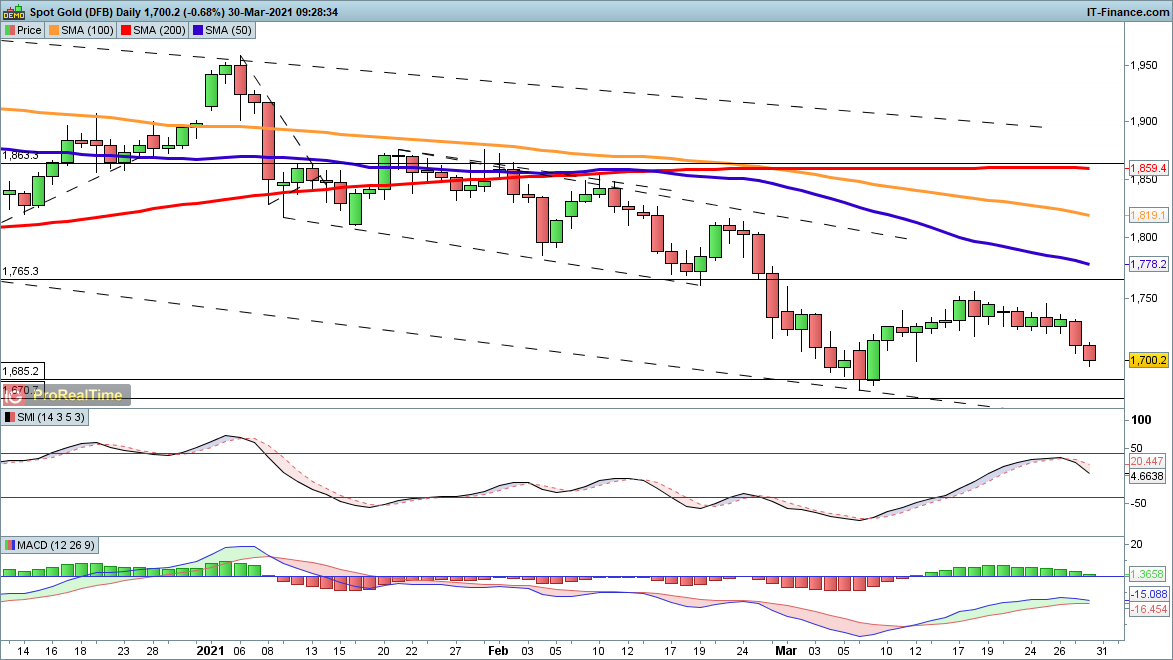Image resolution: width=1173 pixels, height=660 pixels.
Task: Click the yellow 1,700.2 current price tag
Action: tap(1148, 360)
